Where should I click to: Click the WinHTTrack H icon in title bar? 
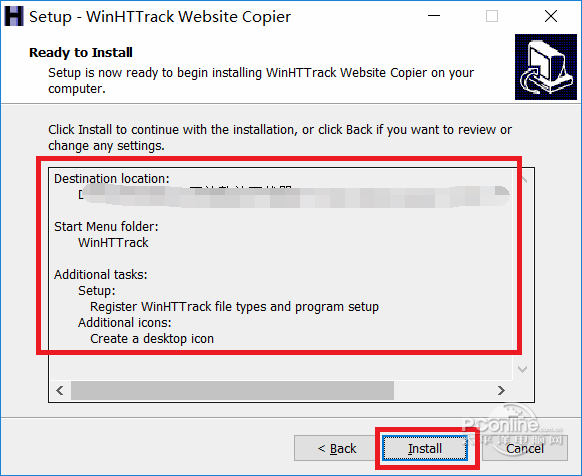14,16
